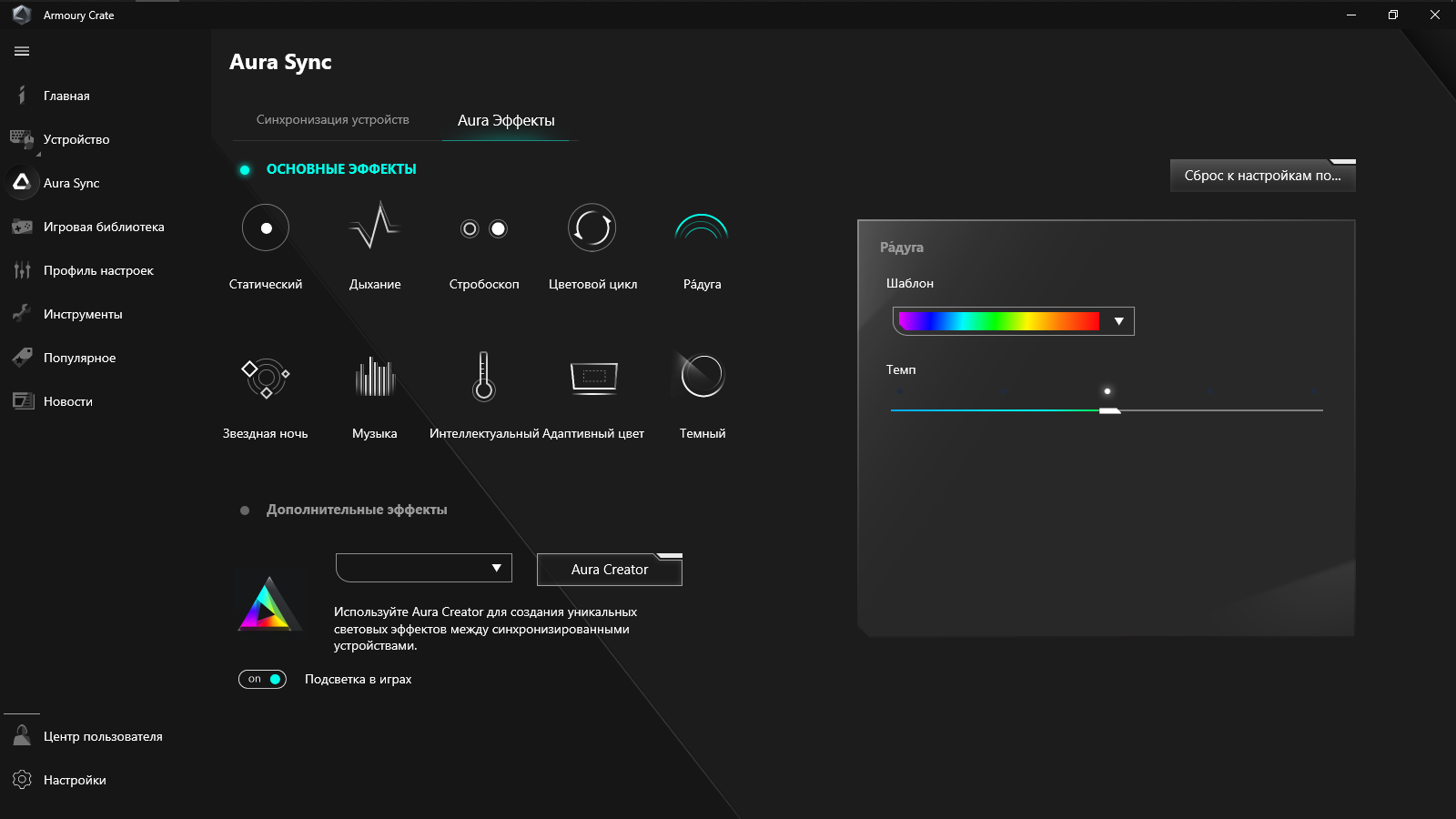Open Популярное tag icon
This screenshot has height=819, width=1456.
pyautogui.click(x=22, y=358)
